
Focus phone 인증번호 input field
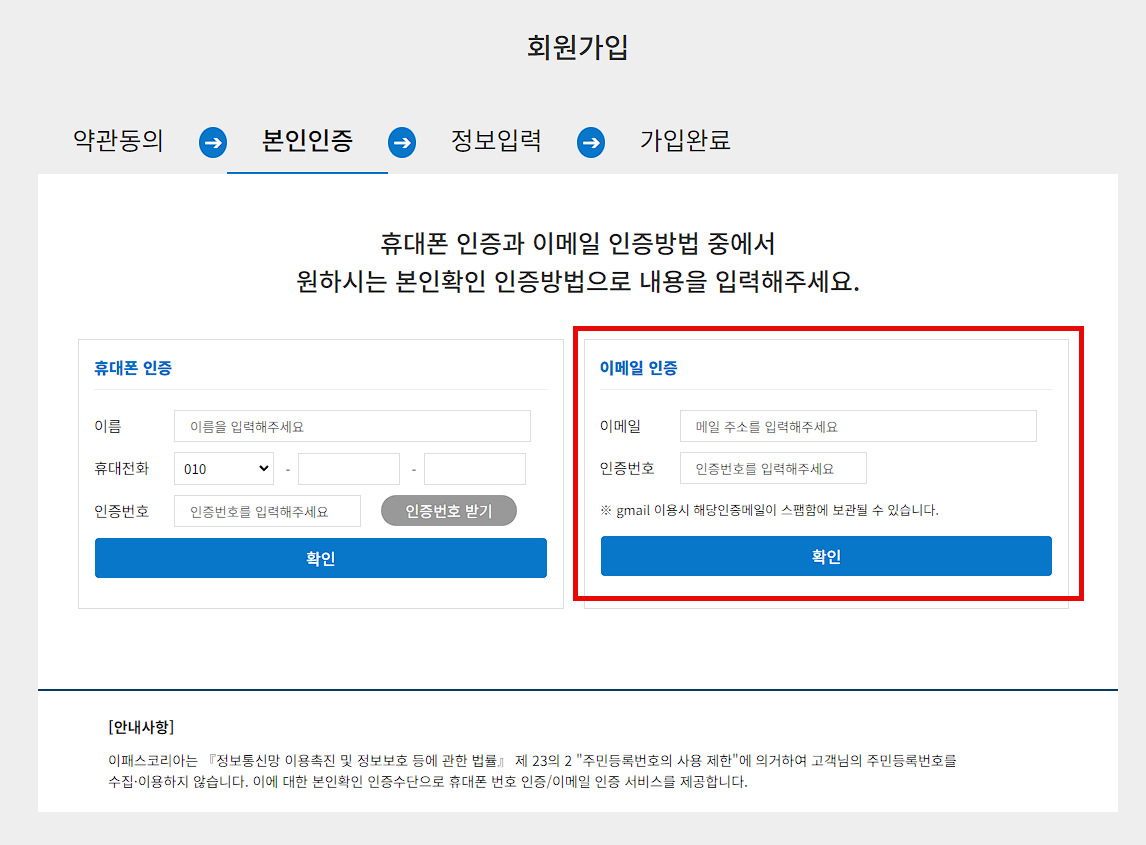click(x=267, y=511)
